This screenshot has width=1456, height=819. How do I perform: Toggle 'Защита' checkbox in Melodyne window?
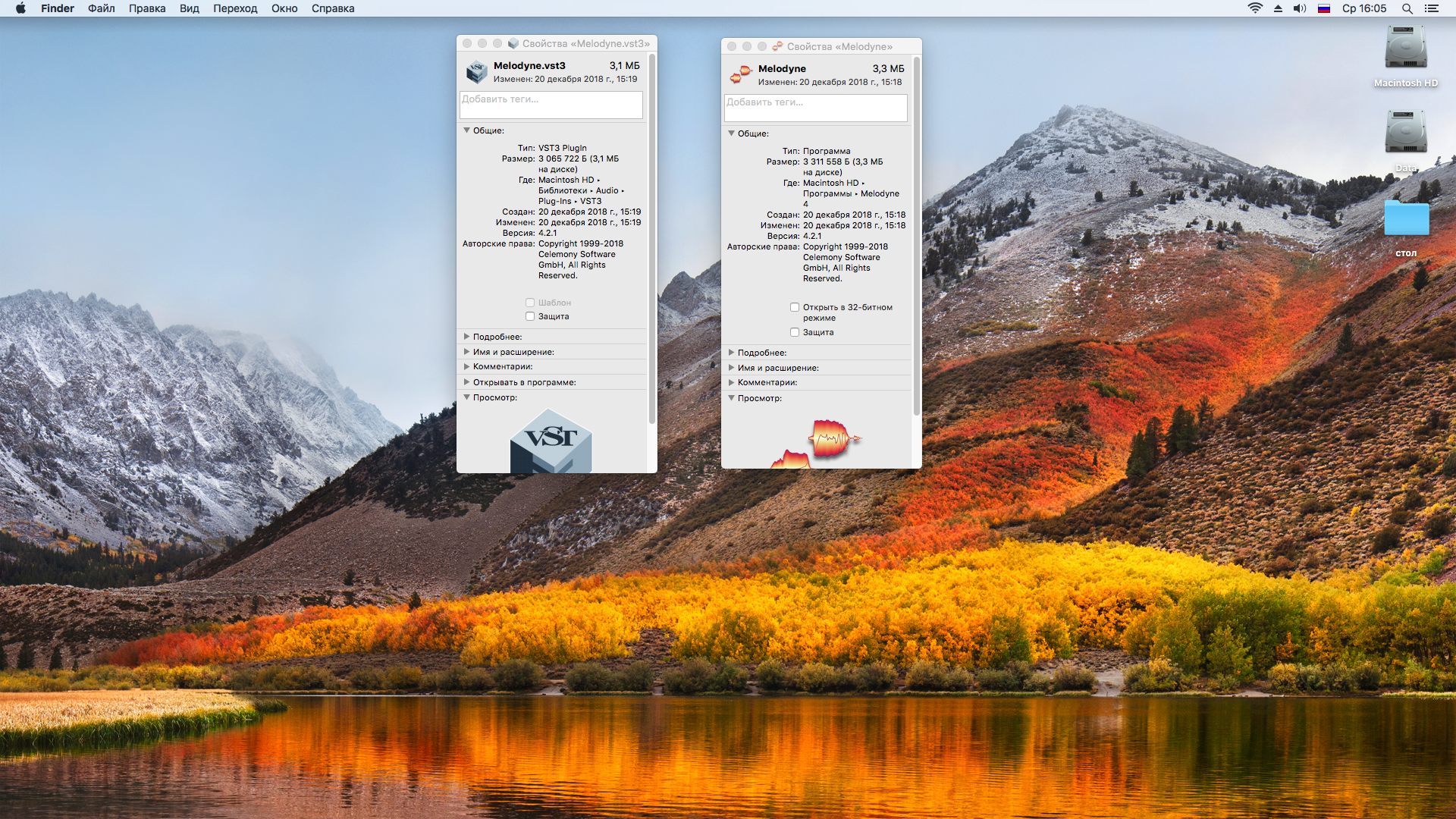pyautogui.click(x=795, y=332)
